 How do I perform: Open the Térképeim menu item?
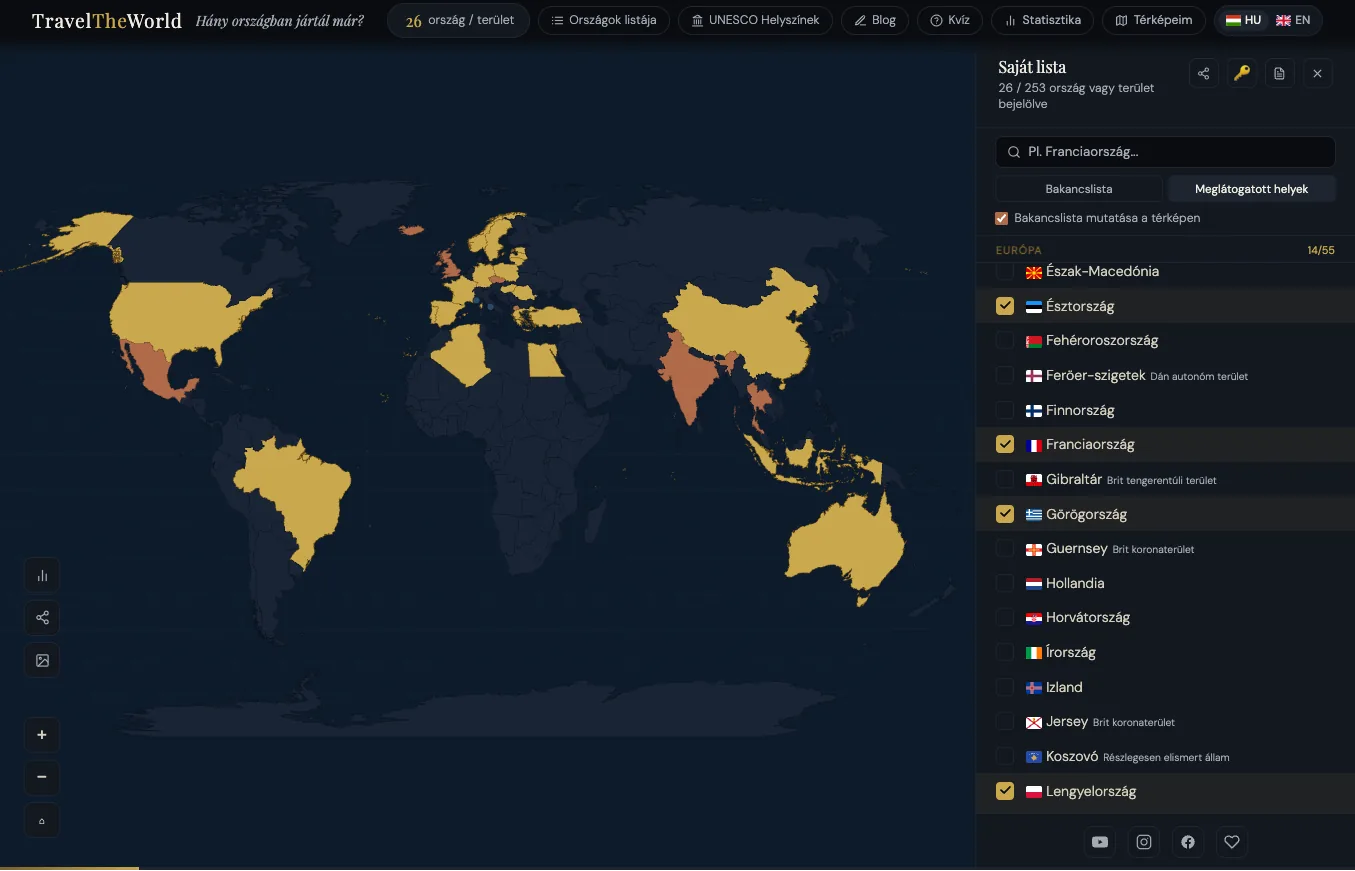[1153, 20]
